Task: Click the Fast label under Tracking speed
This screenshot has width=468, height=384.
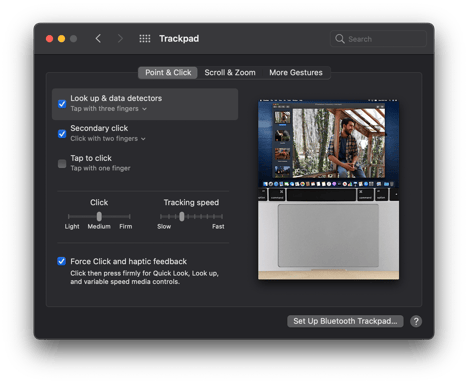Action: pos(218,227)
